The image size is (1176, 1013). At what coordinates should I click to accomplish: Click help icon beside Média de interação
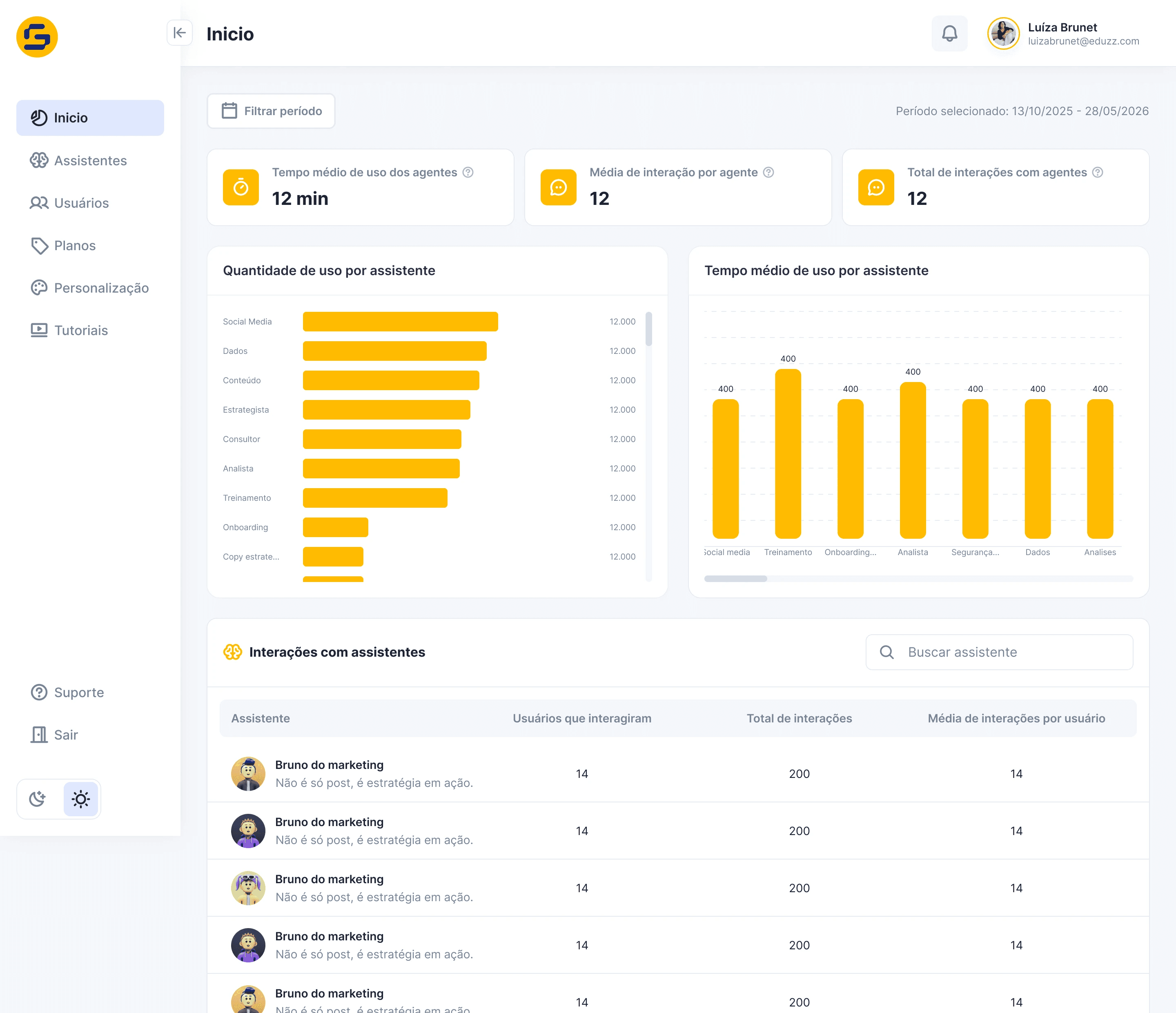(x=768, y=172)
